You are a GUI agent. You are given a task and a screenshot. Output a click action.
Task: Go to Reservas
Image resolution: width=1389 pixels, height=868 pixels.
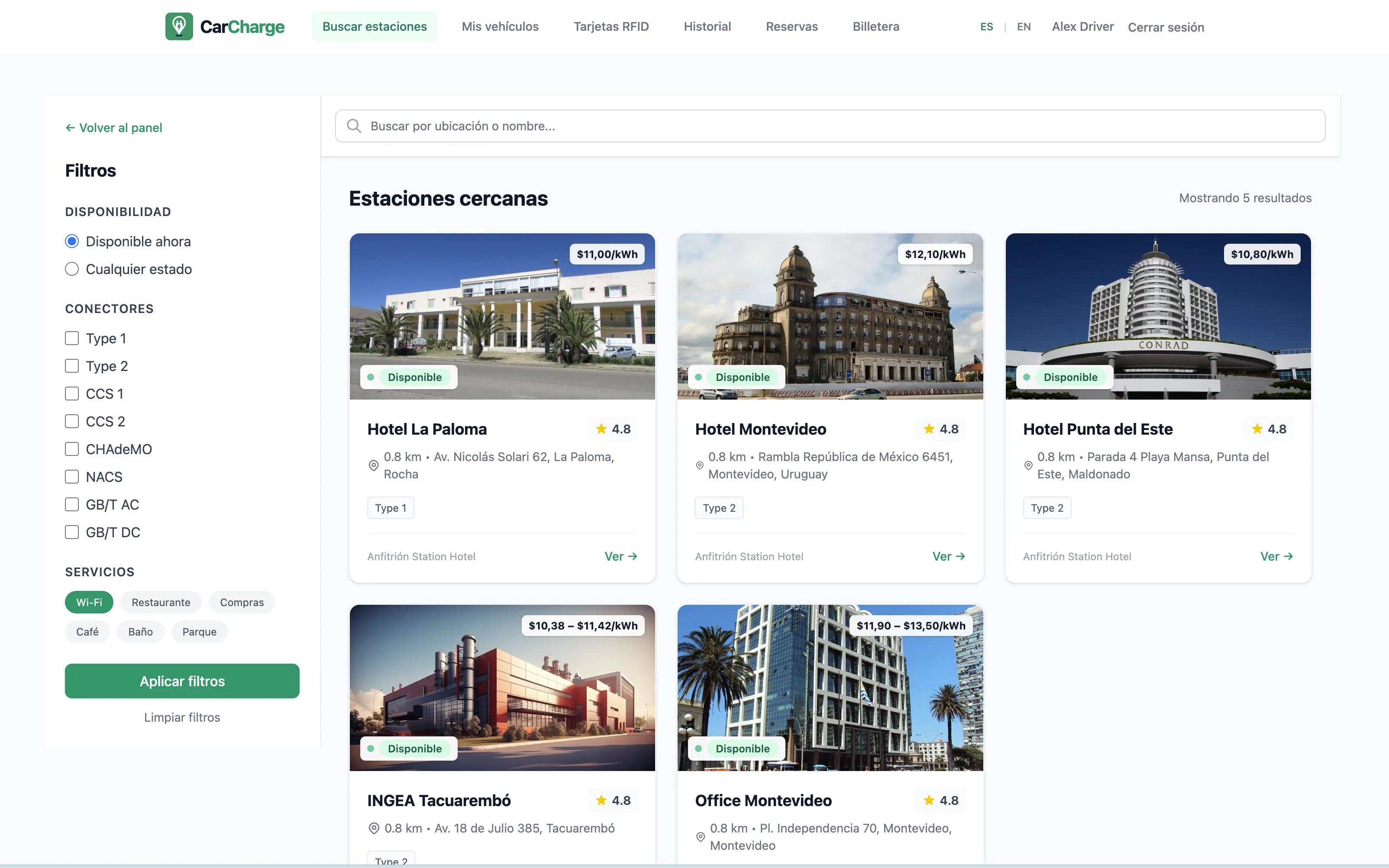tap(791, 26)
